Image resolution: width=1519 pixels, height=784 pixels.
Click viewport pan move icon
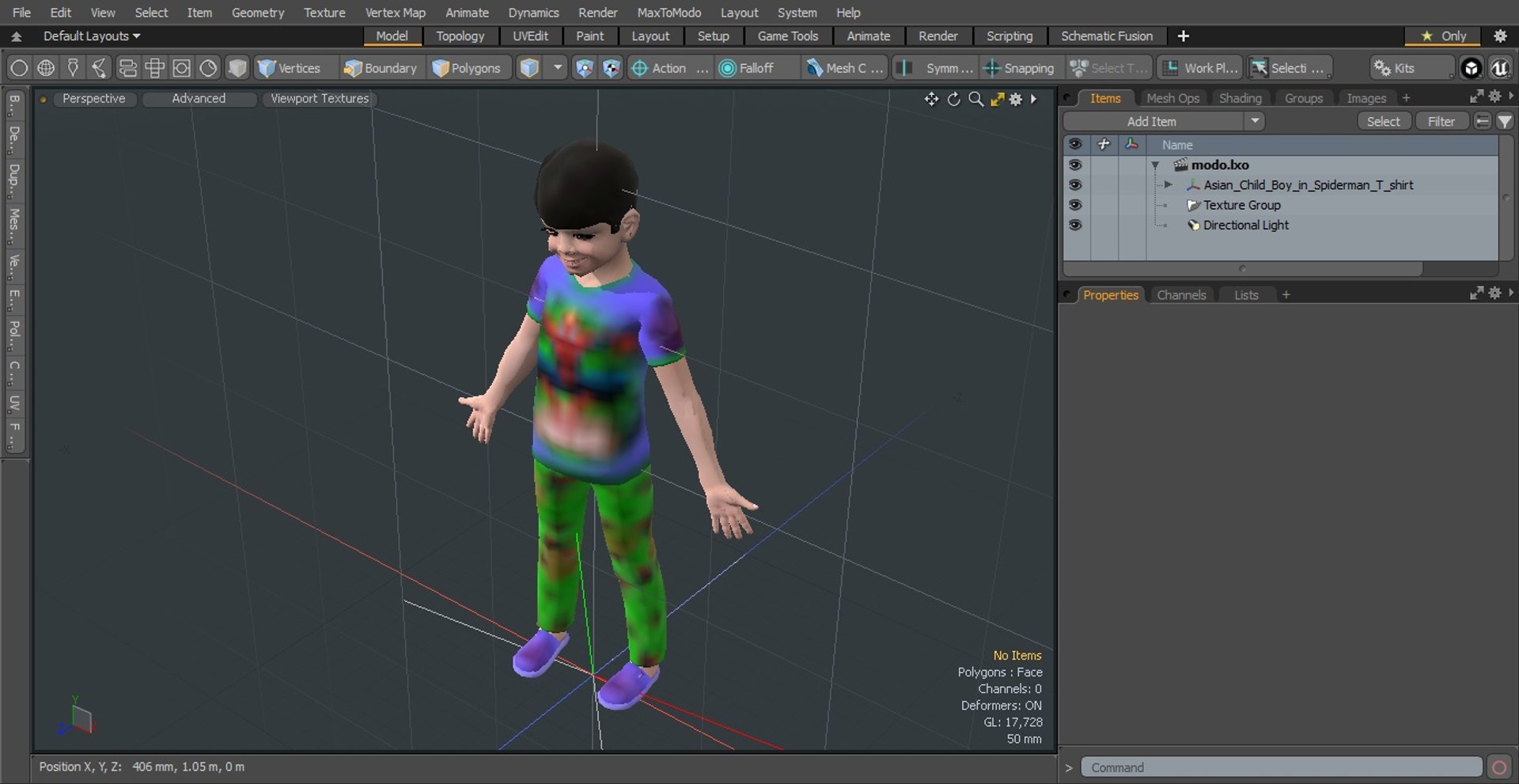point(931,99)
